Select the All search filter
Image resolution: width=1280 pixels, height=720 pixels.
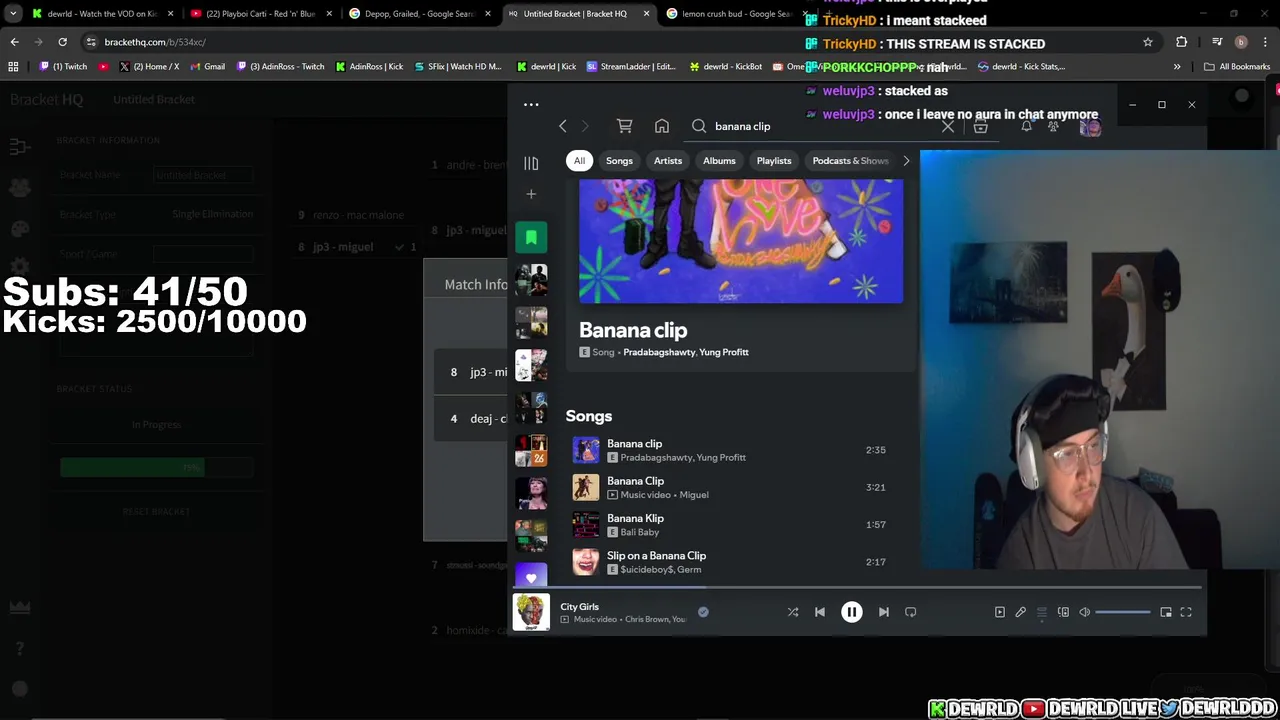click(579, 161)
